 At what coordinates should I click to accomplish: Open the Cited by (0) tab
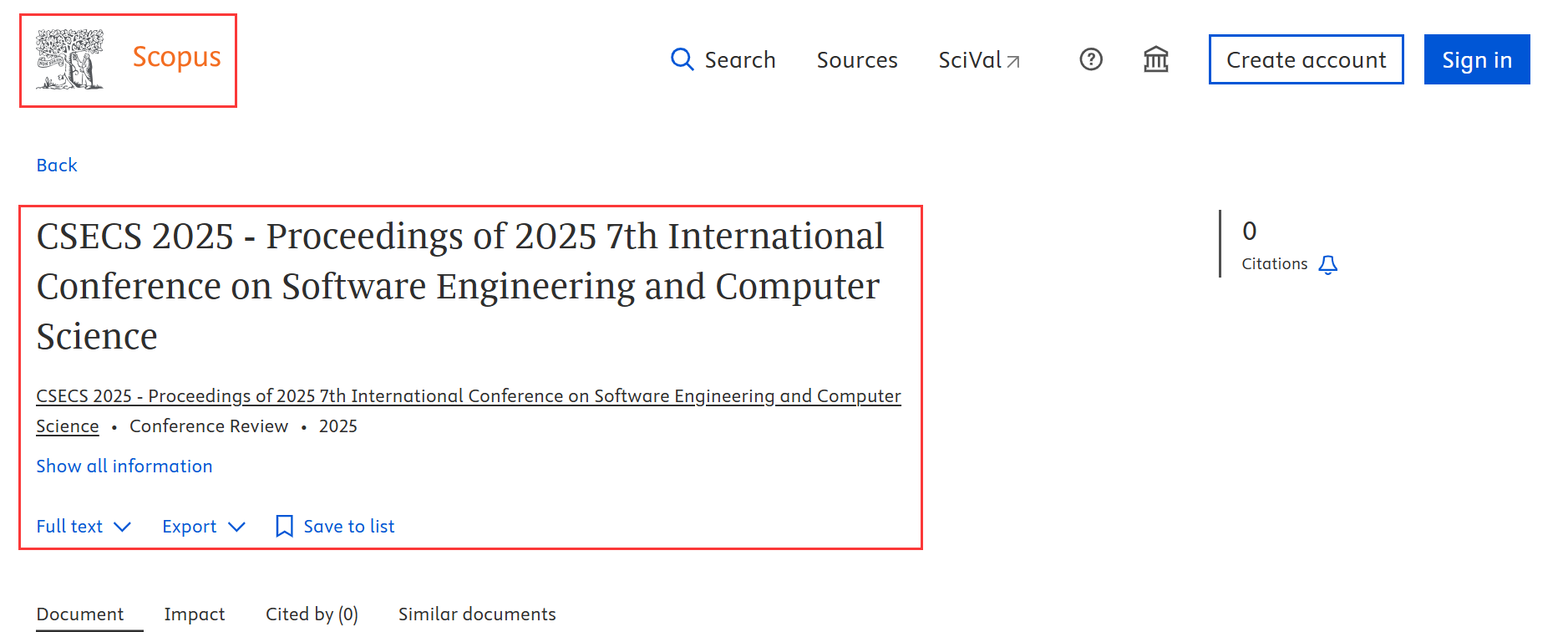click(312, 614)
